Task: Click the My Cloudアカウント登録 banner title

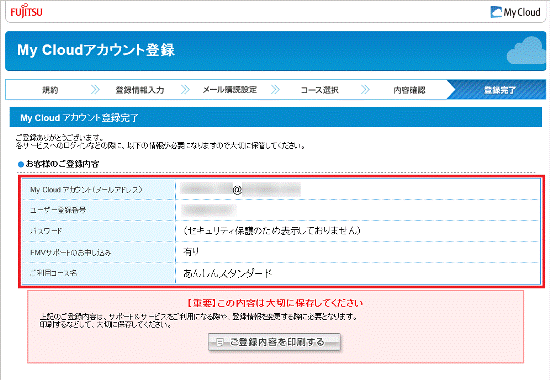Action: (96, 50)
